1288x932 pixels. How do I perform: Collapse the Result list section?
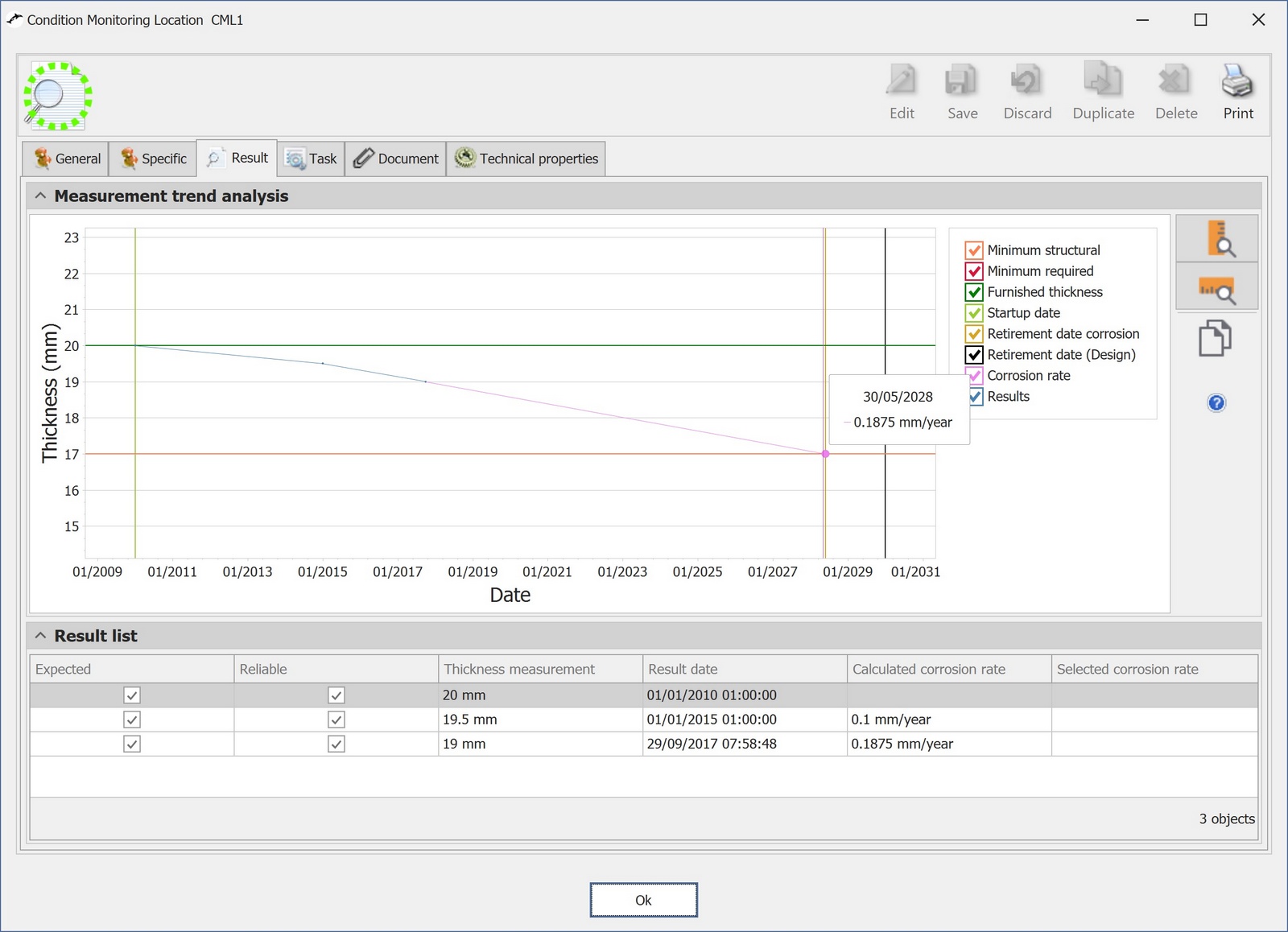40,636
